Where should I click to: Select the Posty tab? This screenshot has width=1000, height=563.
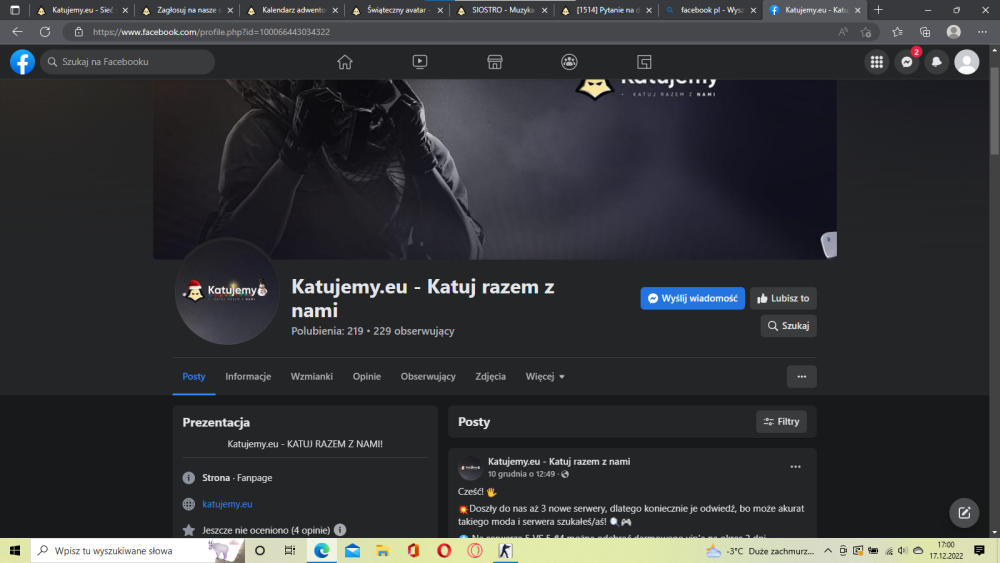194,377
